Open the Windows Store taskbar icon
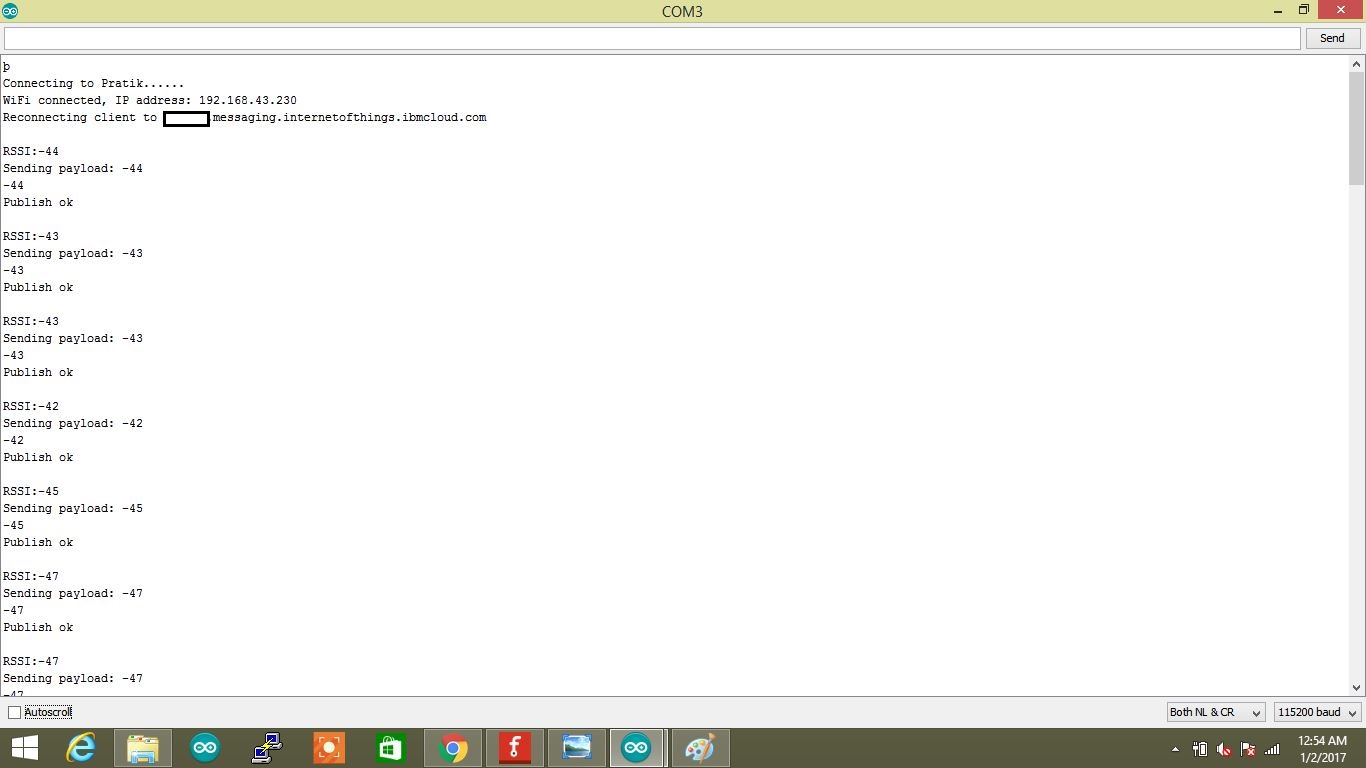The image size is (1366, 768). coord(390,748)
